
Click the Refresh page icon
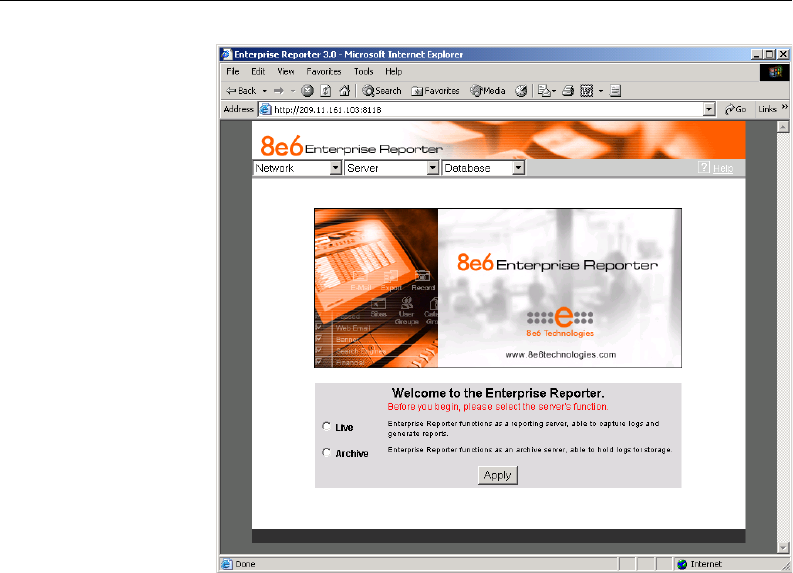[326, 91]
